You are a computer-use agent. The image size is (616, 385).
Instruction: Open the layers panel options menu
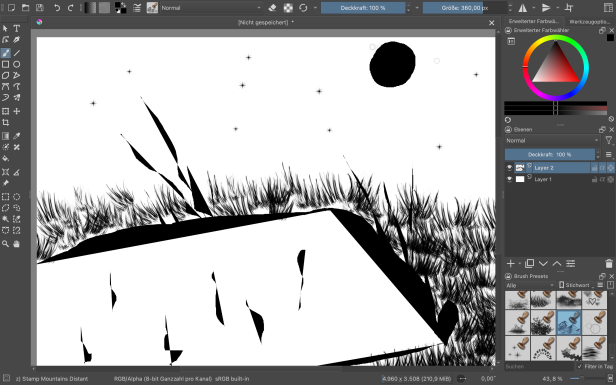click(609, 154)
